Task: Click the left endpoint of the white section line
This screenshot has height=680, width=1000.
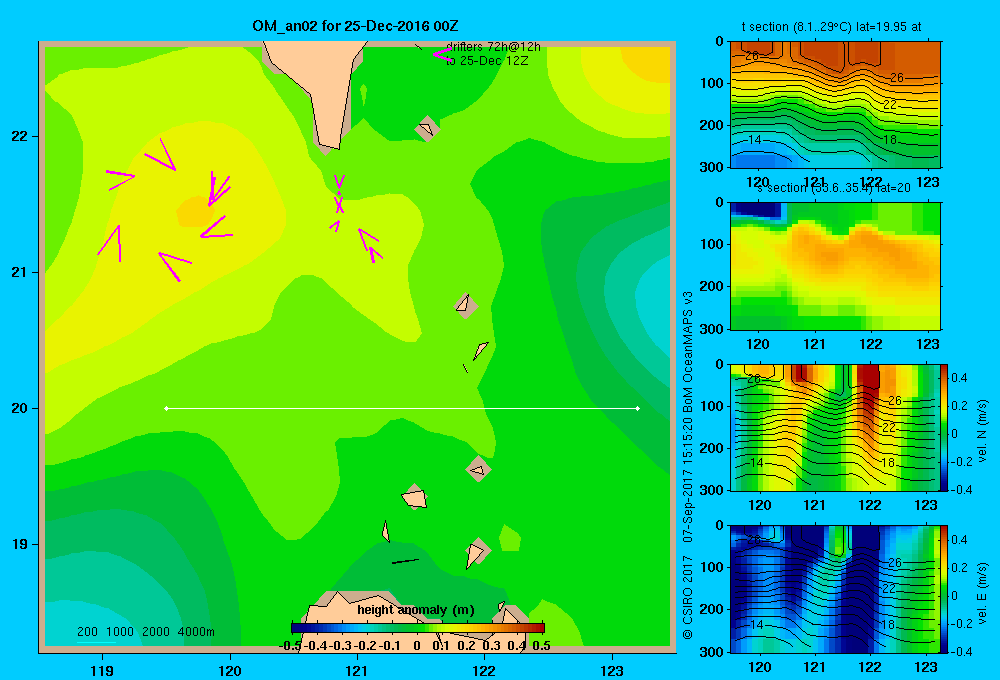Action: (x=166, y=408)
